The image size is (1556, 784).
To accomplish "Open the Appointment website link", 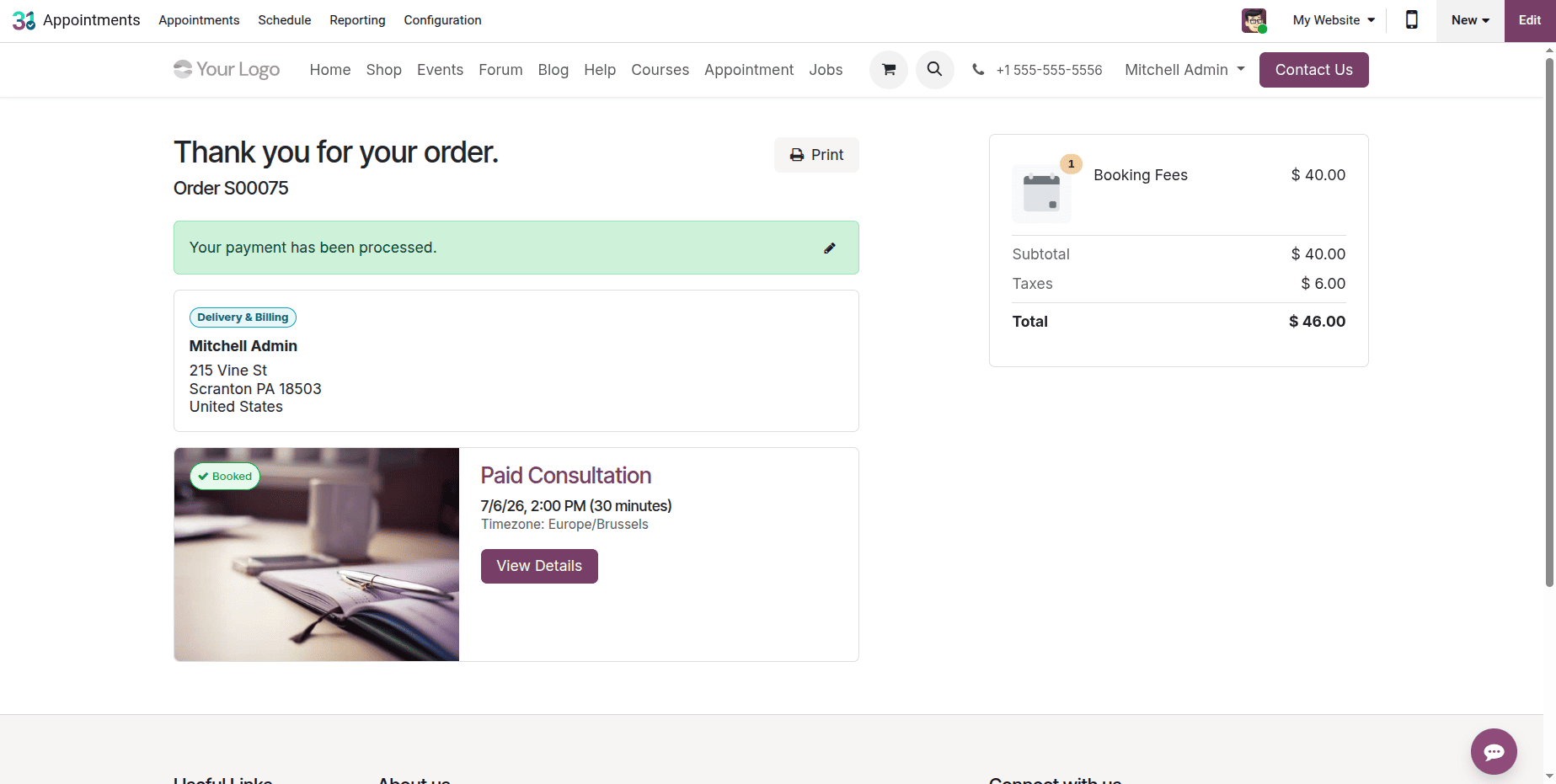I will coord(749,70).
